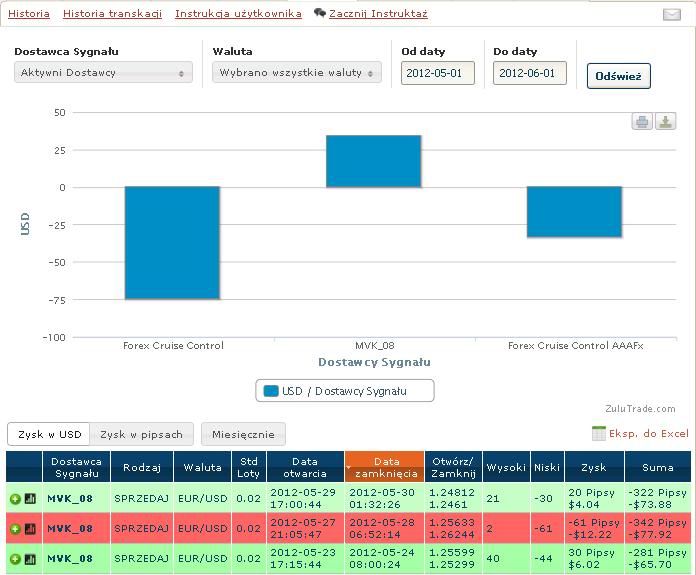
Task: Click the '-342 Pipsy -$77.92' sum cell
Action: tap(658, 529)
